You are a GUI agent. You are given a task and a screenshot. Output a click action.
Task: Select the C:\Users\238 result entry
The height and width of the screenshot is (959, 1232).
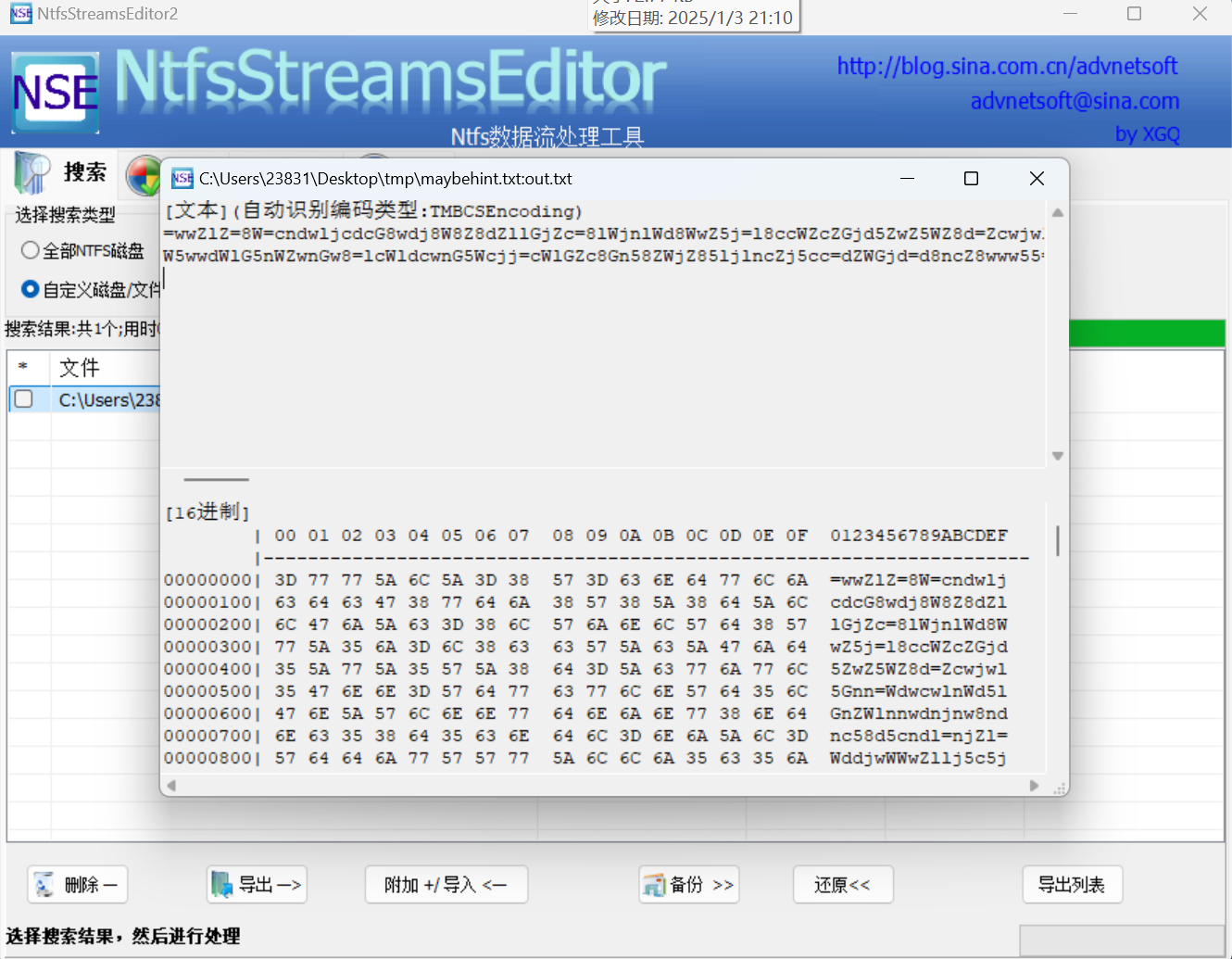(109, 399)
